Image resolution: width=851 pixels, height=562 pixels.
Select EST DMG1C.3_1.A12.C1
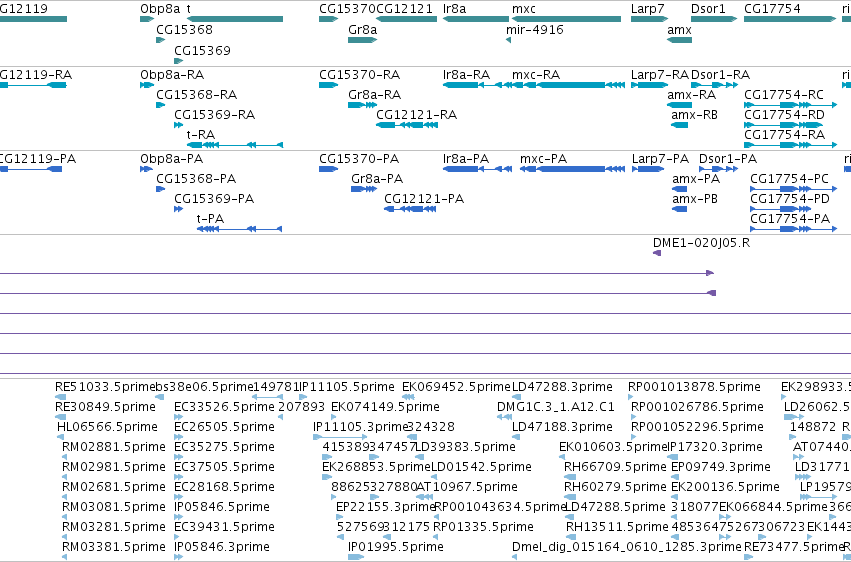505,417
